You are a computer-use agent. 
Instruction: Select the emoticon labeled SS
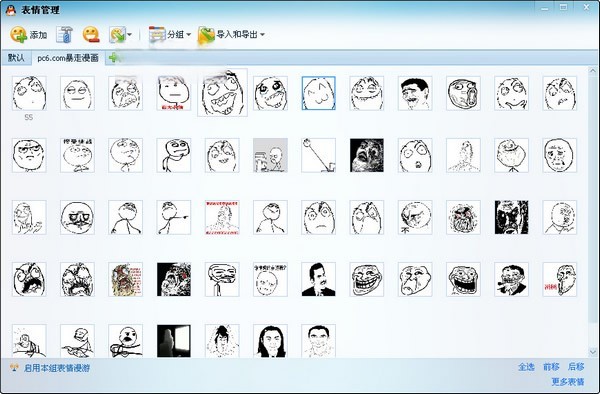tap(29, 93)
